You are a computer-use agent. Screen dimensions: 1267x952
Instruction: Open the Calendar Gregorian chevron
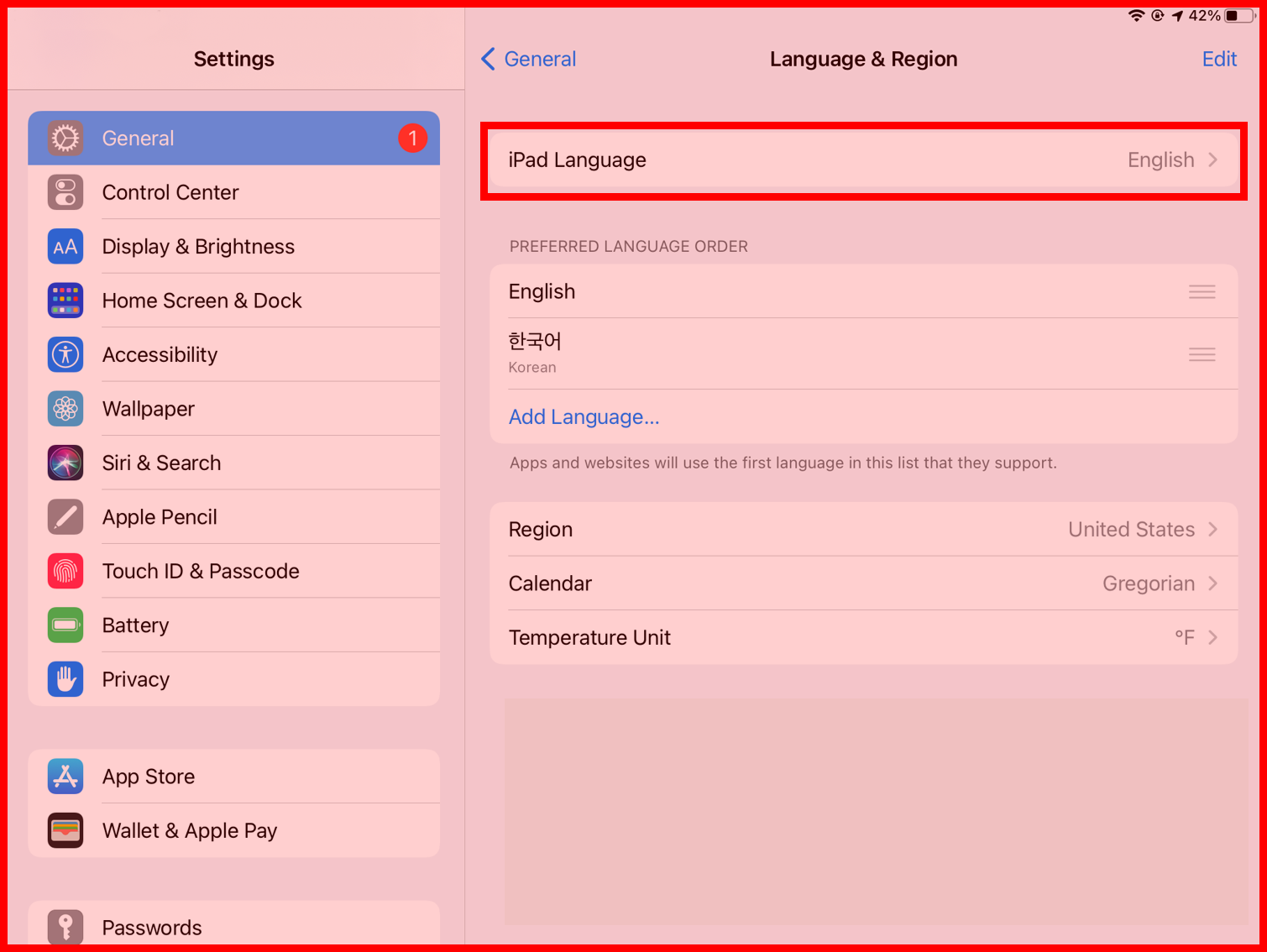[x=1213, y=583]
